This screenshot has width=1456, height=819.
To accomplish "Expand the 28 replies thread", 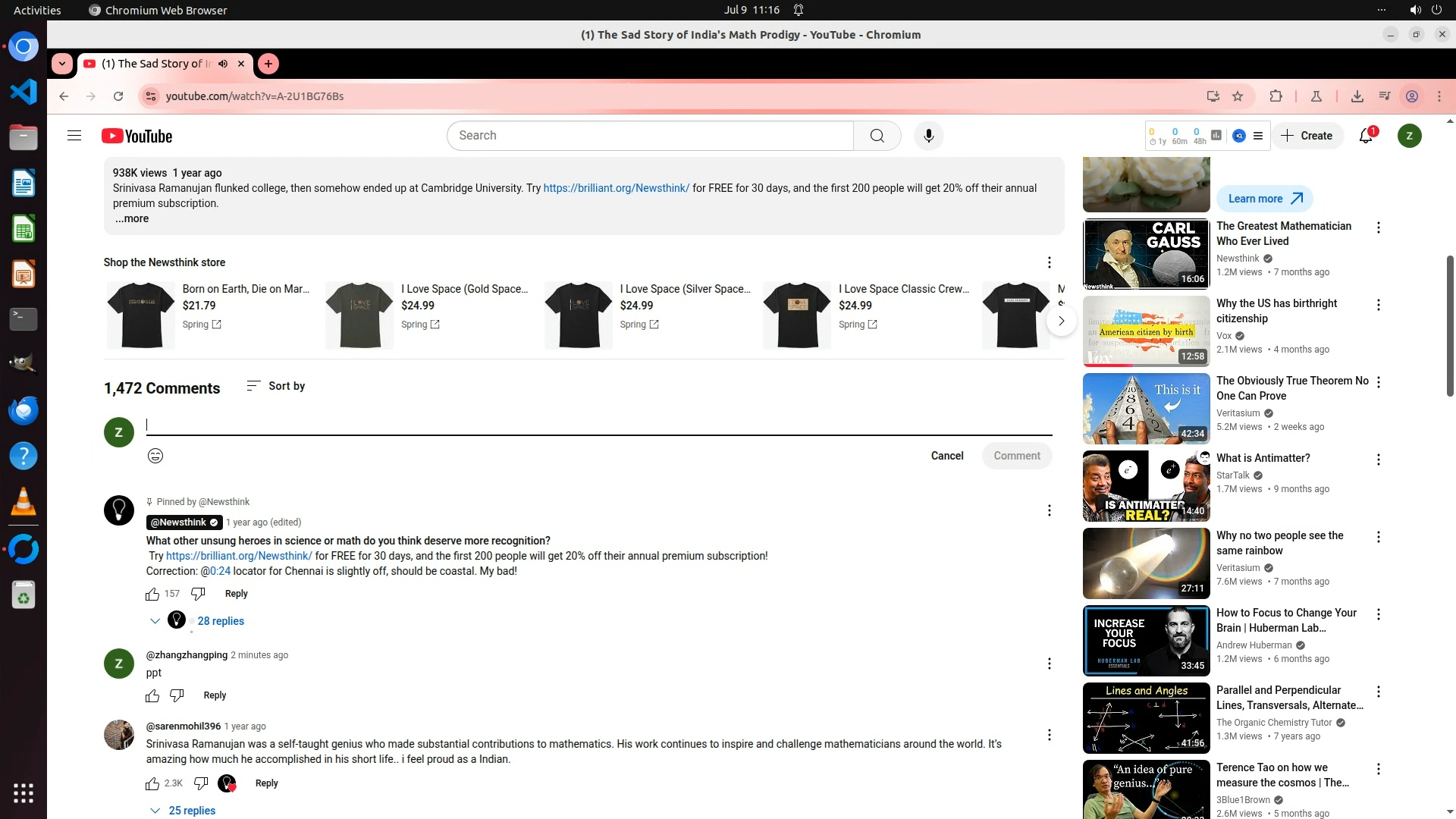I will pyautogui.click(x=220, y=621).
